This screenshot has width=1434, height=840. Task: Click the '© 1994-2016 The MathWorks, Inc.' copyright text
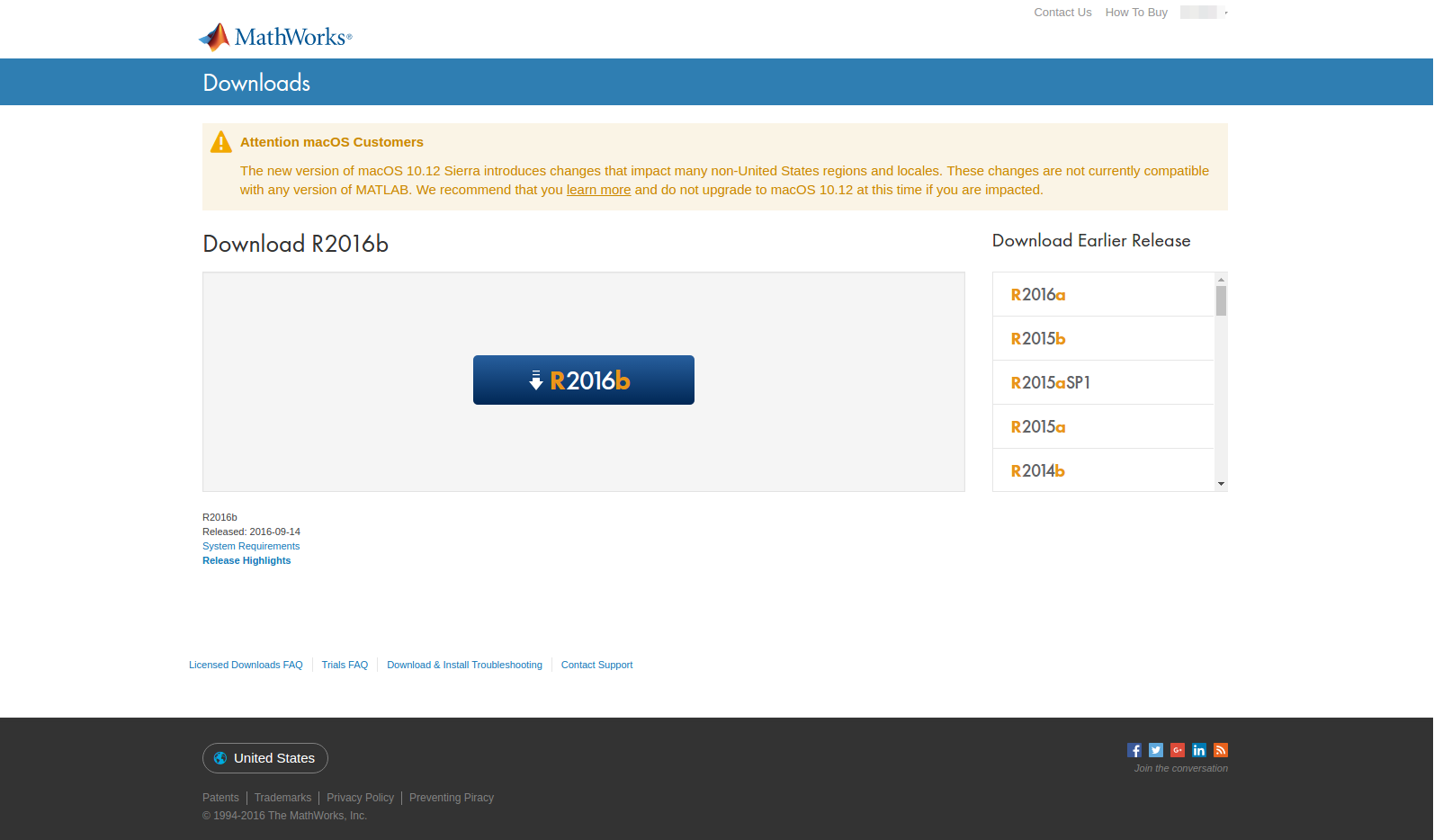pyautogui.click(x=284, y=816)
